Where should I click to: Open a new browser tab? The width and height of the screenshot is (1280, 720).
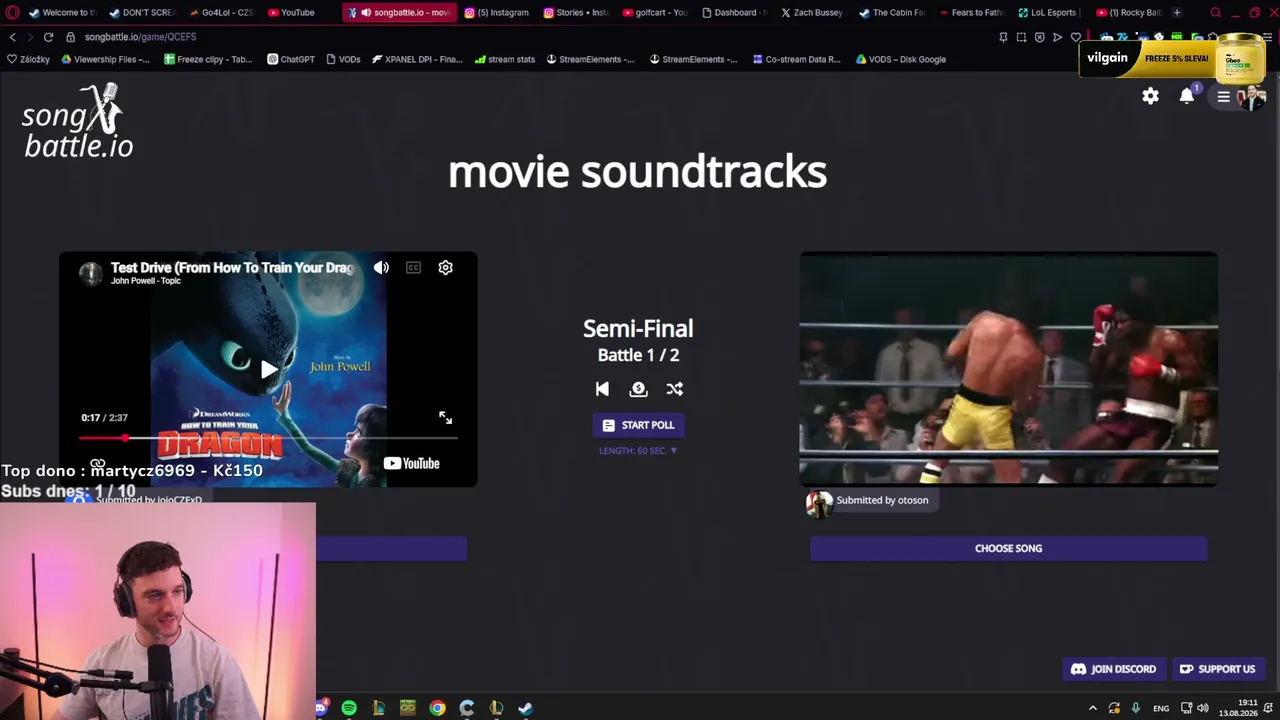1177,13
